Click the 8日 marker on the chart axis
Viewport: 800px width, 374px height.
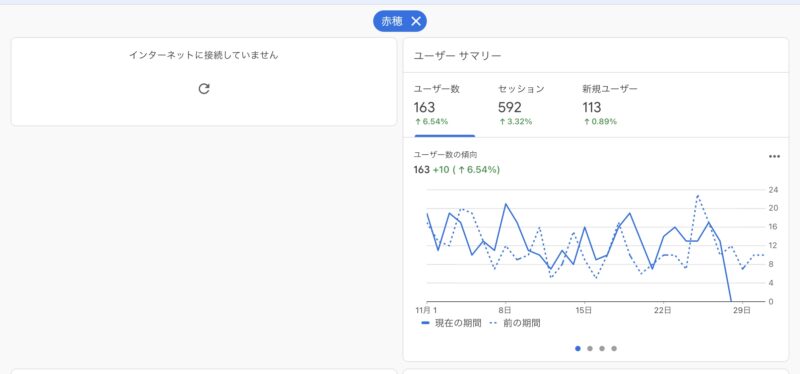click(x=505, y=310)
